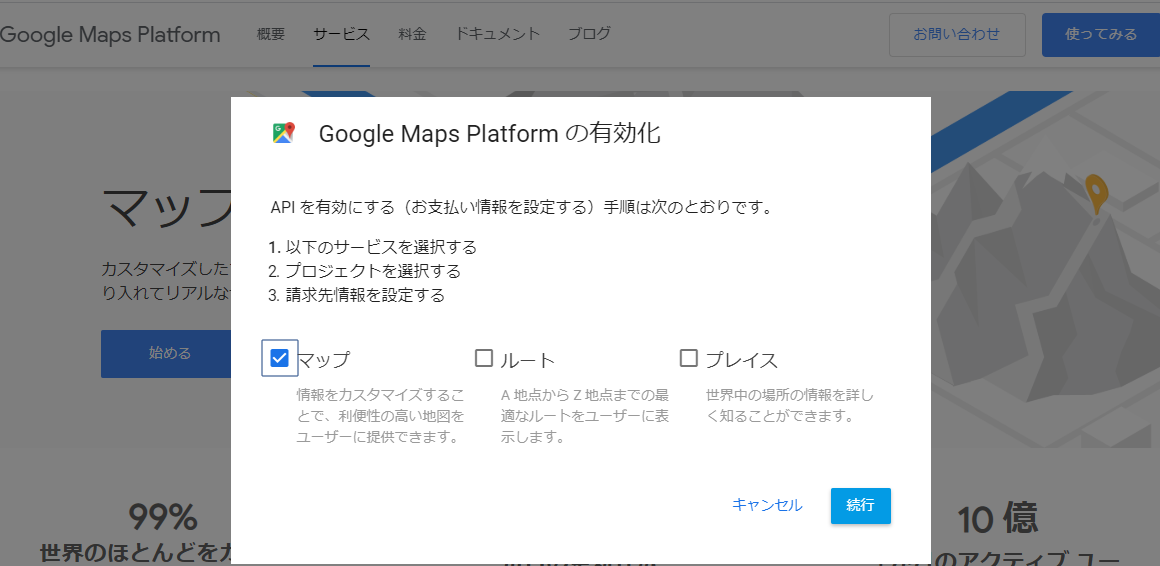Click the マップ label text
The width and height of the screenshot is (1160, 566).
pos(323,360)
